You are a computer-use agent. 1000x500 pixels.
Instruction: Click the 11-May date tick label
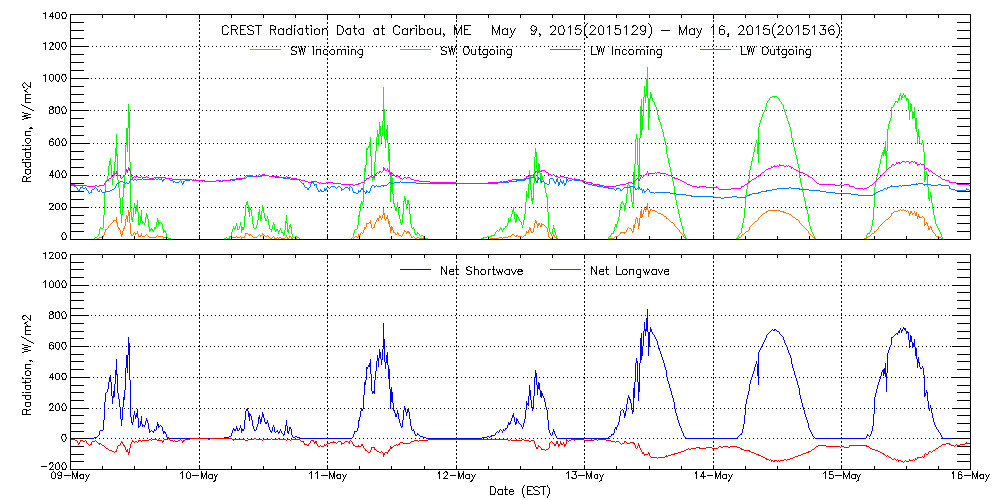click(328, 475)
